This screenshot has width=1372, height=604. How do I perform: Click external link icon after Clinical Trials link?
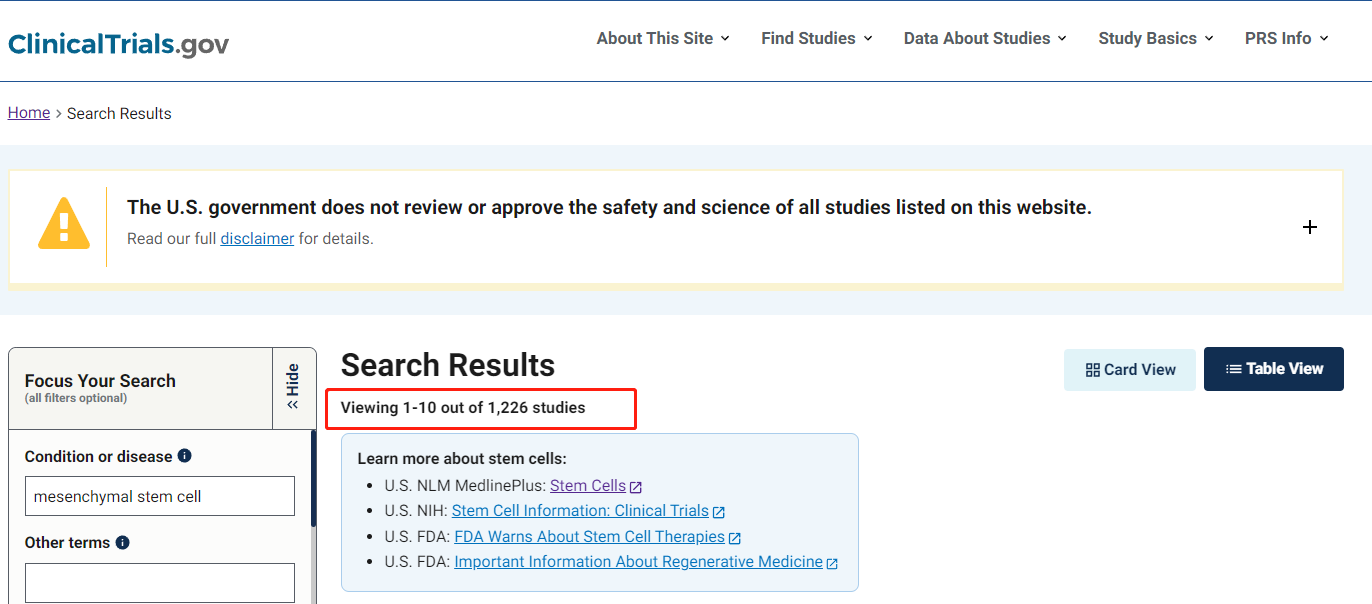pos(718,512)
